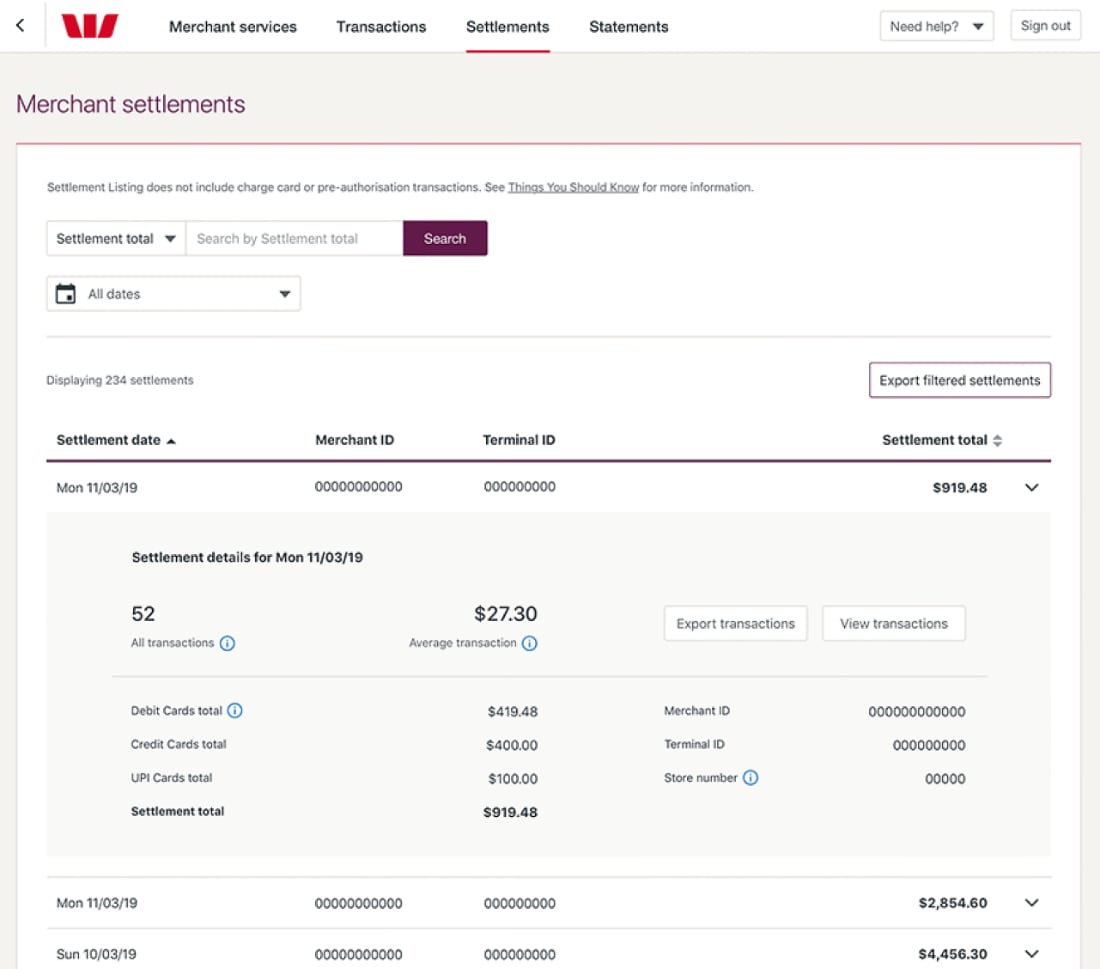
Task: Open the Settlement total search-type dropdown
Action: pos(116,239)
